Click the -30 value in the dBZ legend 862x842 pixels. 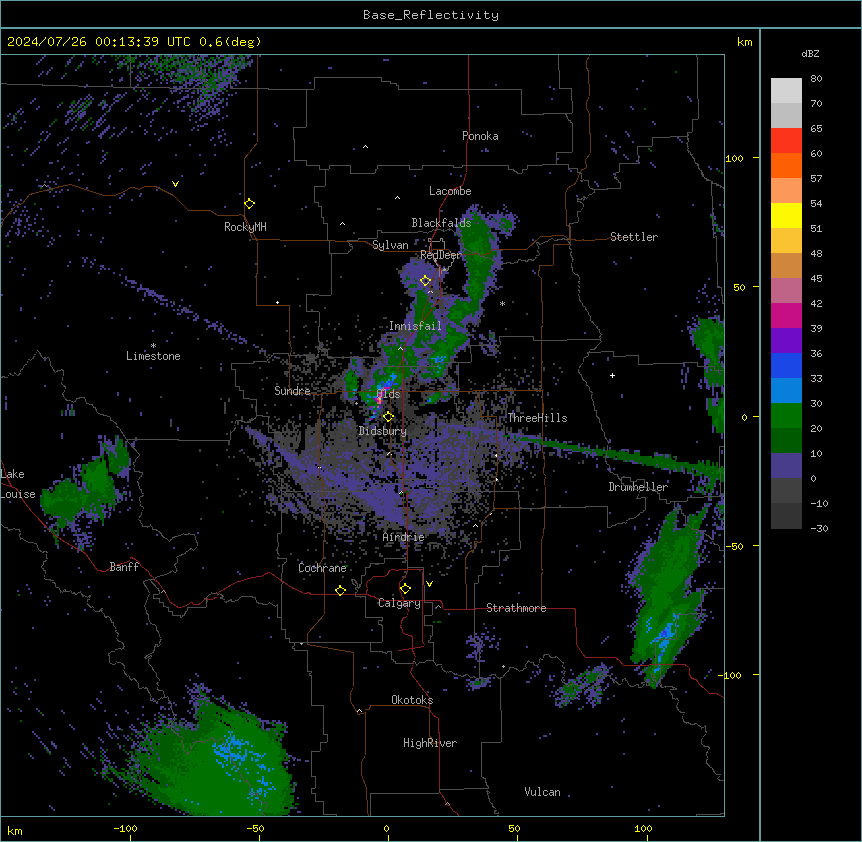click(x=819, y=528)
